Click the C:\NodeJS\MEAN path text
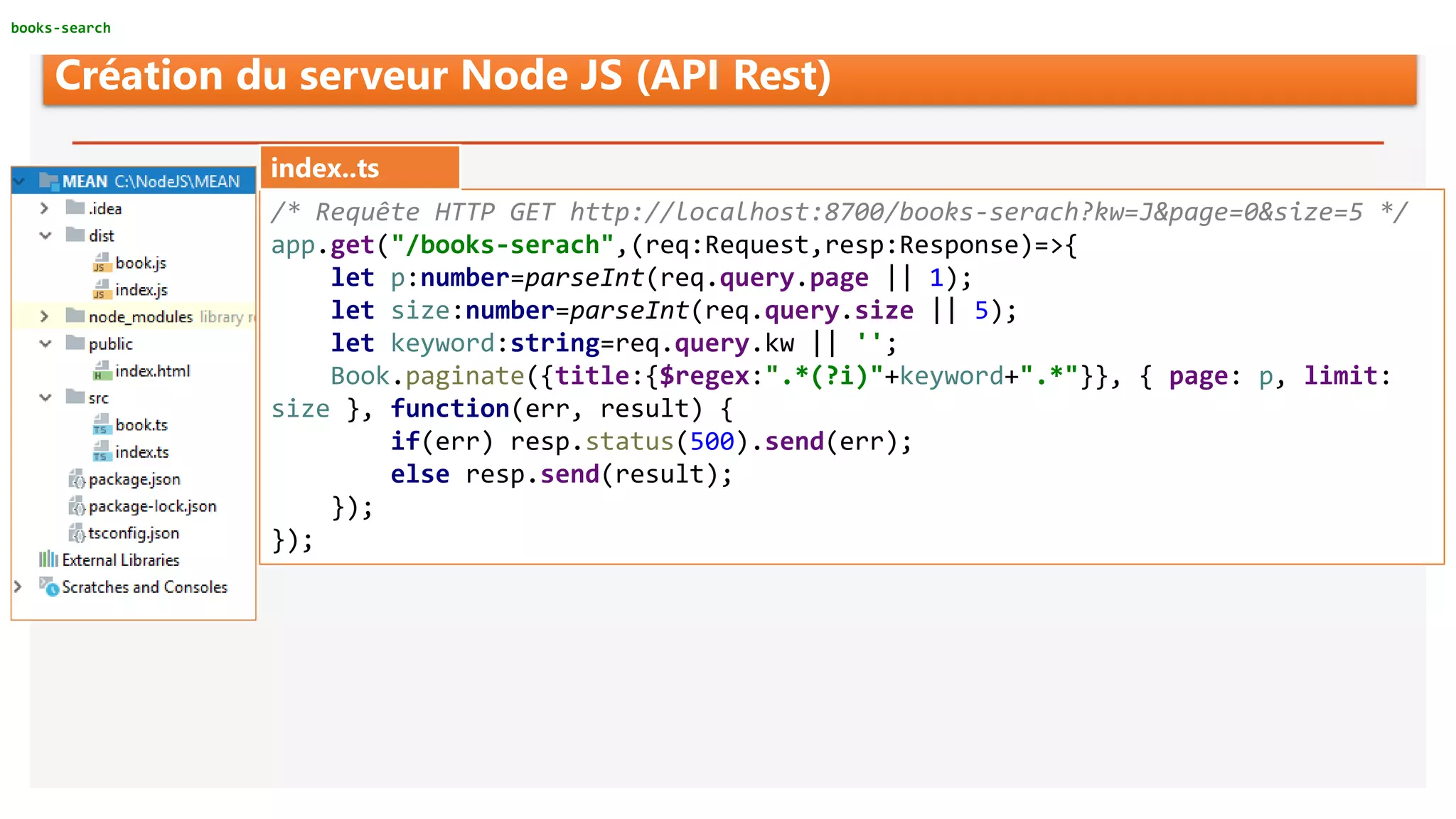This screenshot has height=819, width=1456. coord(177,181)
